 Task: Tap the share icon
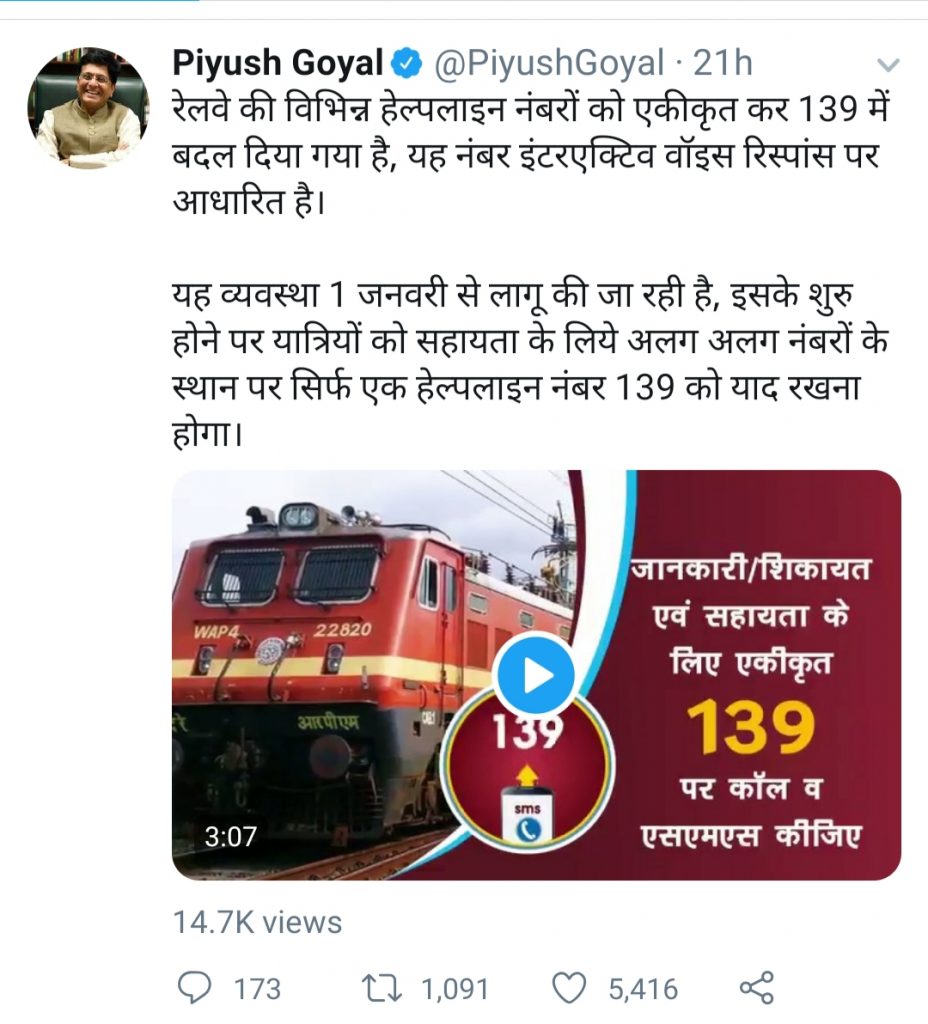click(756, 987)
